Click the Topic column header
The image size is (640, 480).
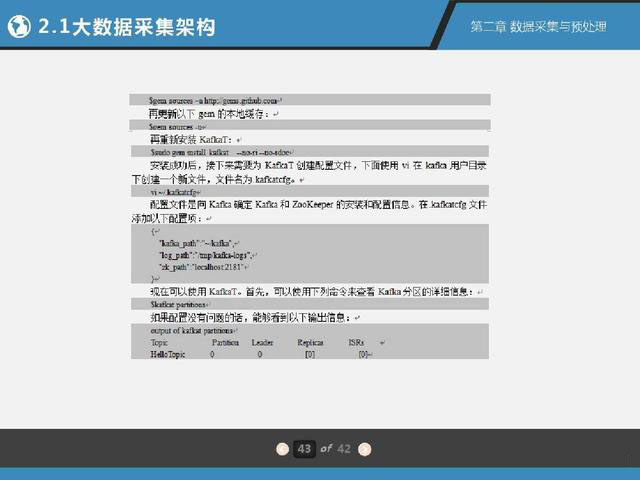coord(160,342)
